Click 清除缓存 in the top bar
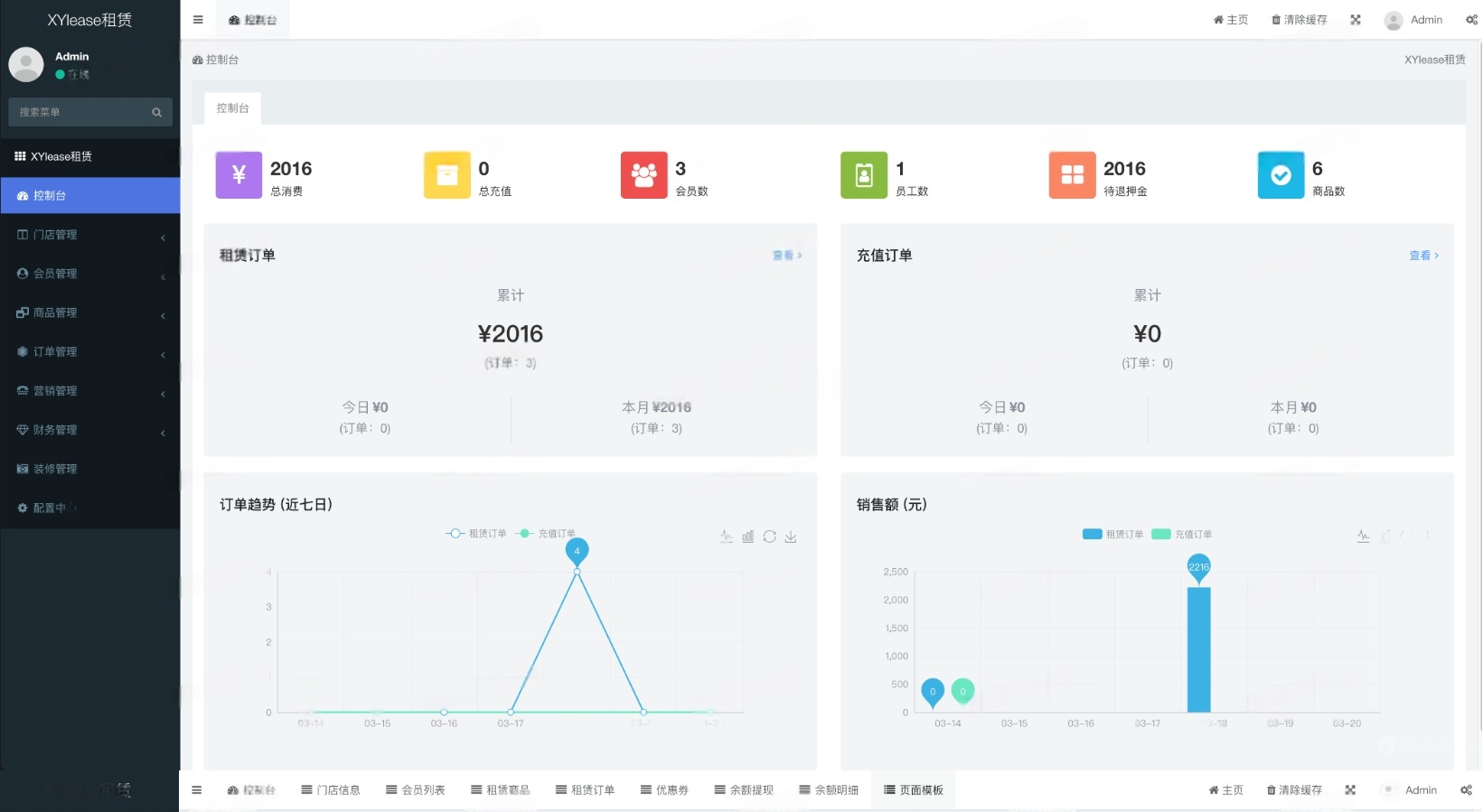 tap(1300, 20)
